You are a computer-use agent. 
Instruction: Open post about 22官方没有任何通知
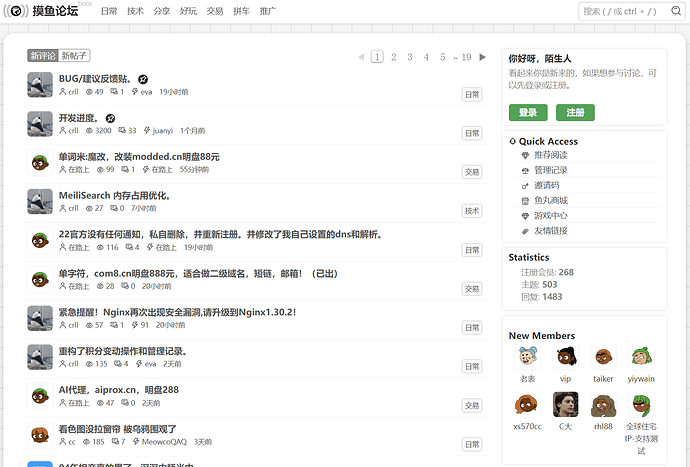pyautogui.click(x=220, y=235)
